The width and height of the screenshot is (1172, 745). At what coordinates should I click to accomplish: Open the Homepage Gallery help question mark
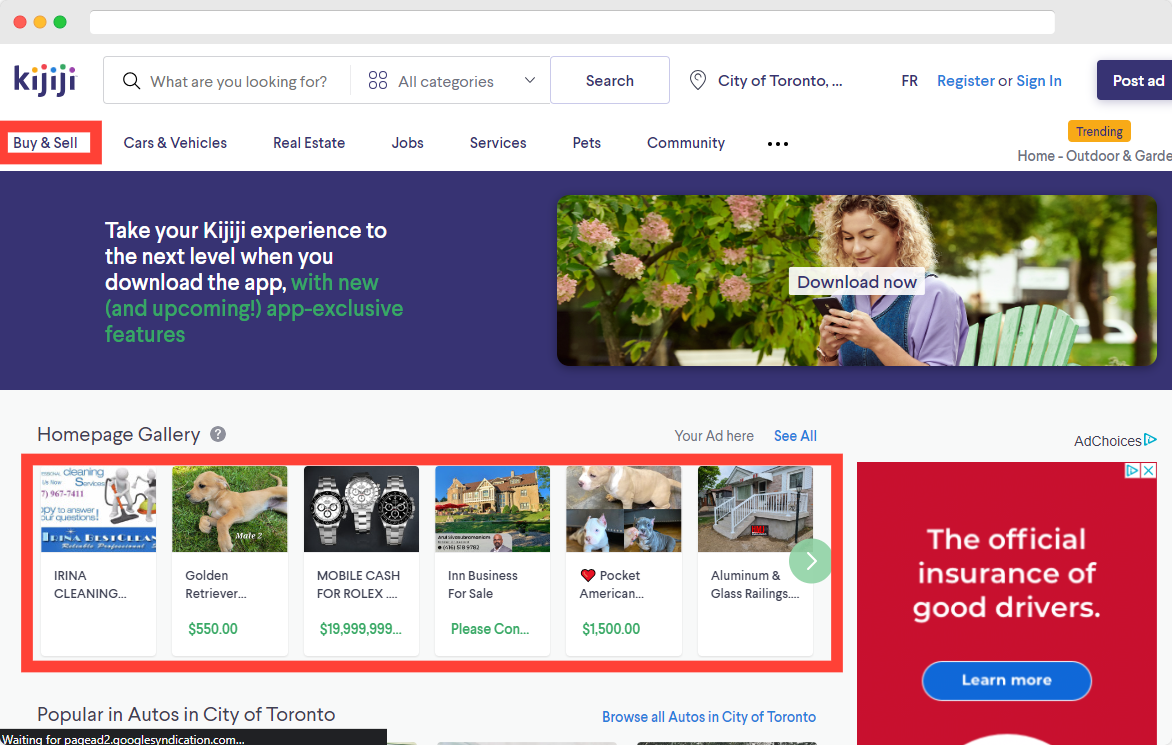(217, 434)
